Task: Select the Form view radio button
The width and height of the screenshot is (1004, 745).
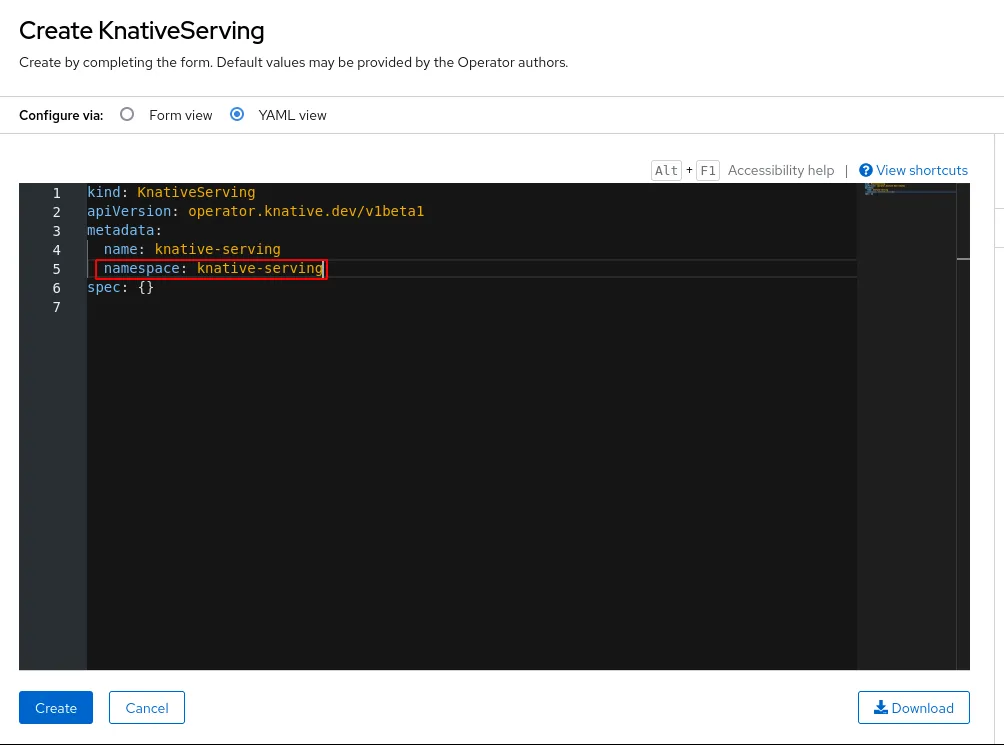Action: click(x=127, y=115)
